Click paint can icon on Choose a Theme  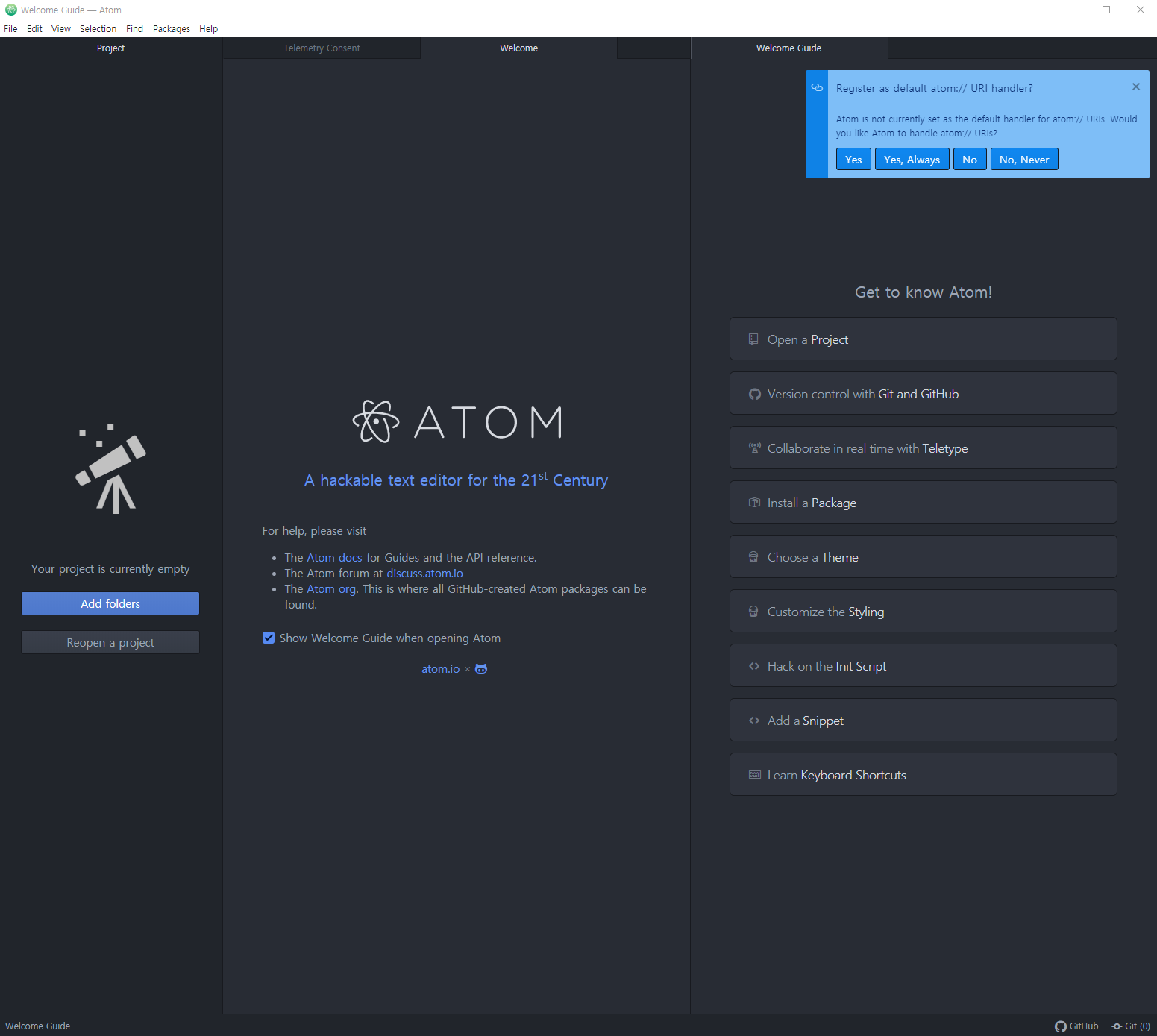(x=753, y=557)
